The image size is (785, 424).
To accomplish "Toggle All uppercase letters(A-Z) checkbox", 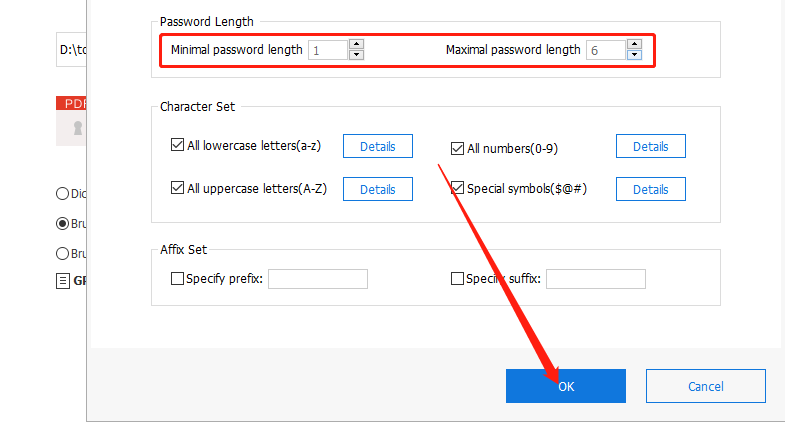I will click(178, 187).
